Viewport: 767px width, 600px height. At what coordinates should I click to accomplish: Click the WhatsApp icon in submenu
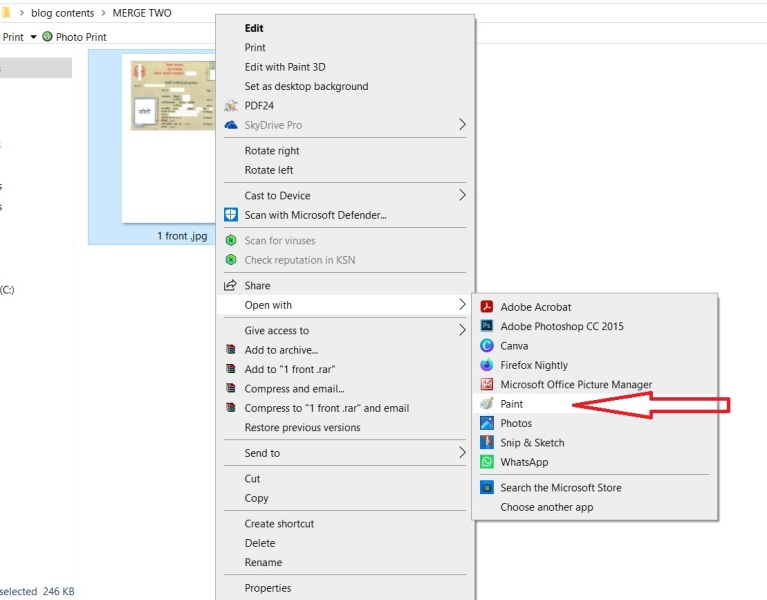(487, 462)
